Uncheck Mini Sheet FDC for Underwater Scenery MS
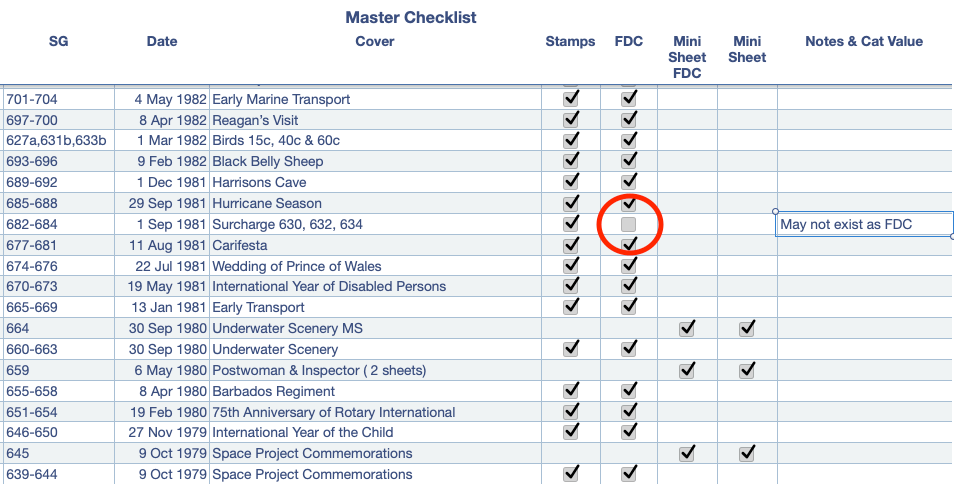 click(x=687, y=329)
